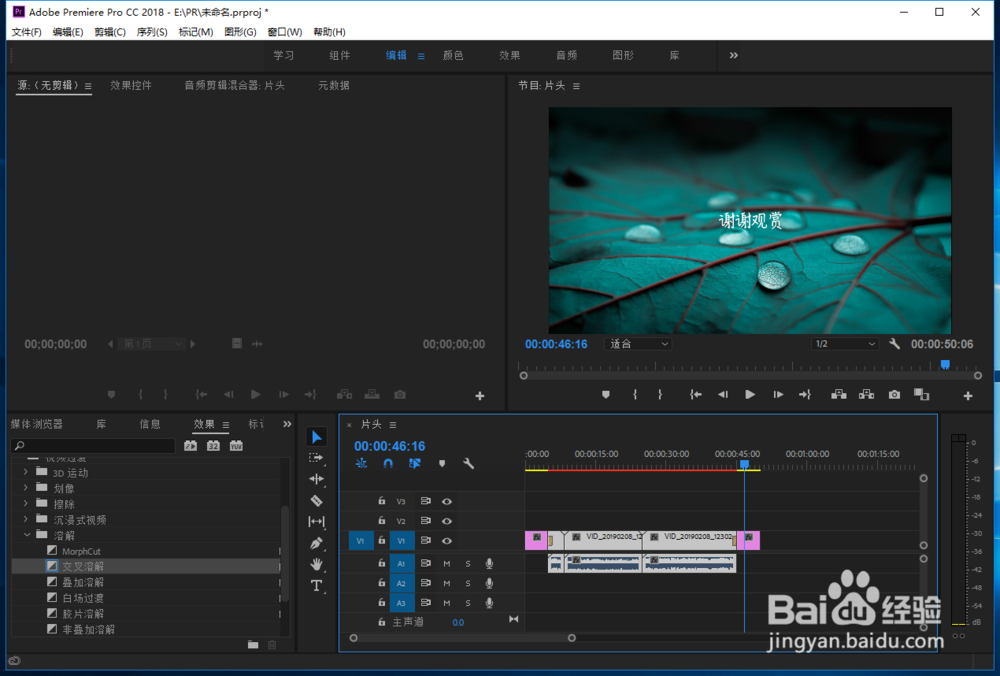Select MorphCut transition
This screenshot has width=1000, height=676.
tap(81, 551)
